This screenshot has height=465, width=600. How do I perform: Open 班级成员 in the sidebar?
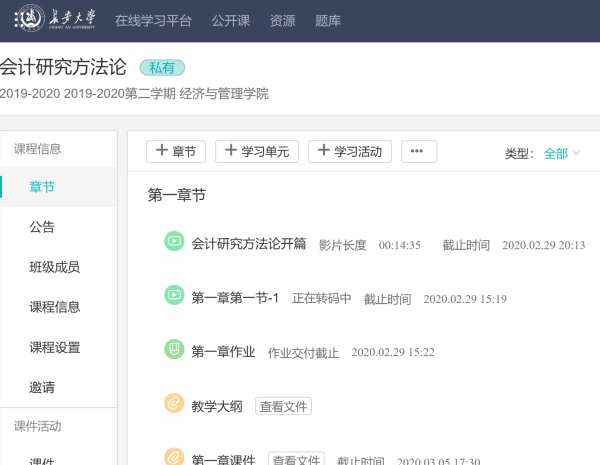tap(55, 267)
